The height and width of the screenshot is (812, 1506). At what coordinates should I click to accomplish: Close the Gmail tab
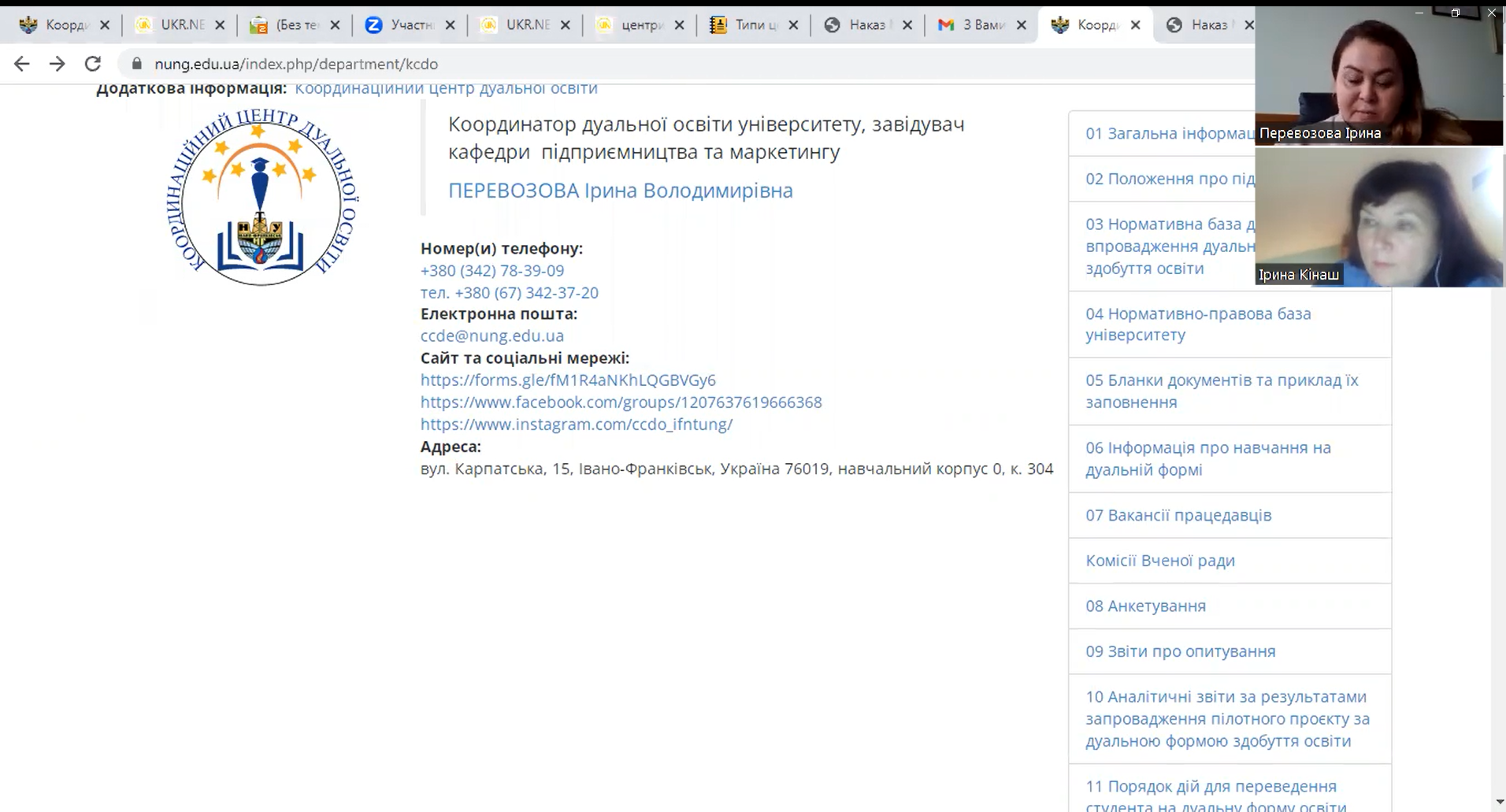click(1022, 25)
